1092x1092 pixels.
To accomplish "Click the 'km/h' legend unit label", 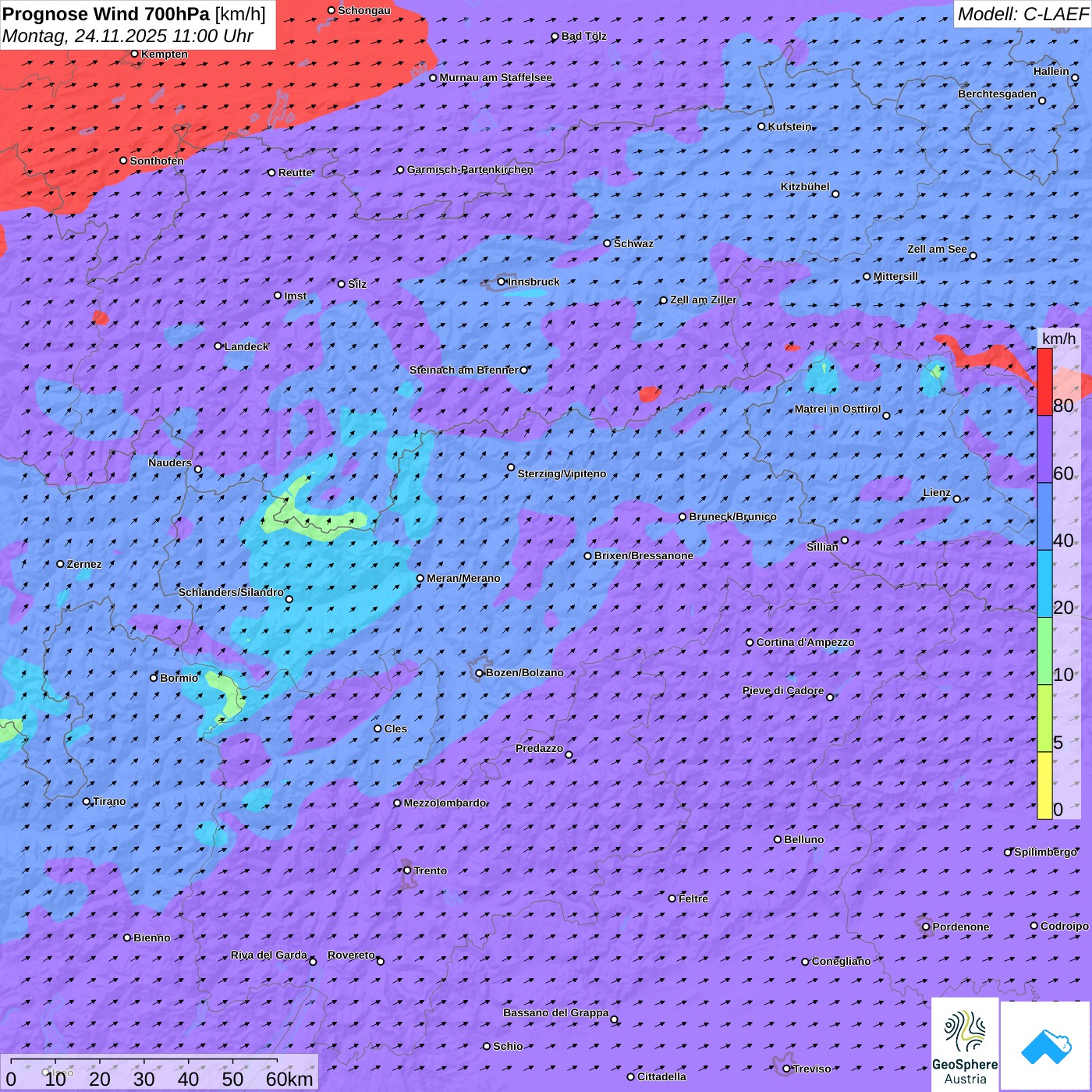I will [1058, 339].
